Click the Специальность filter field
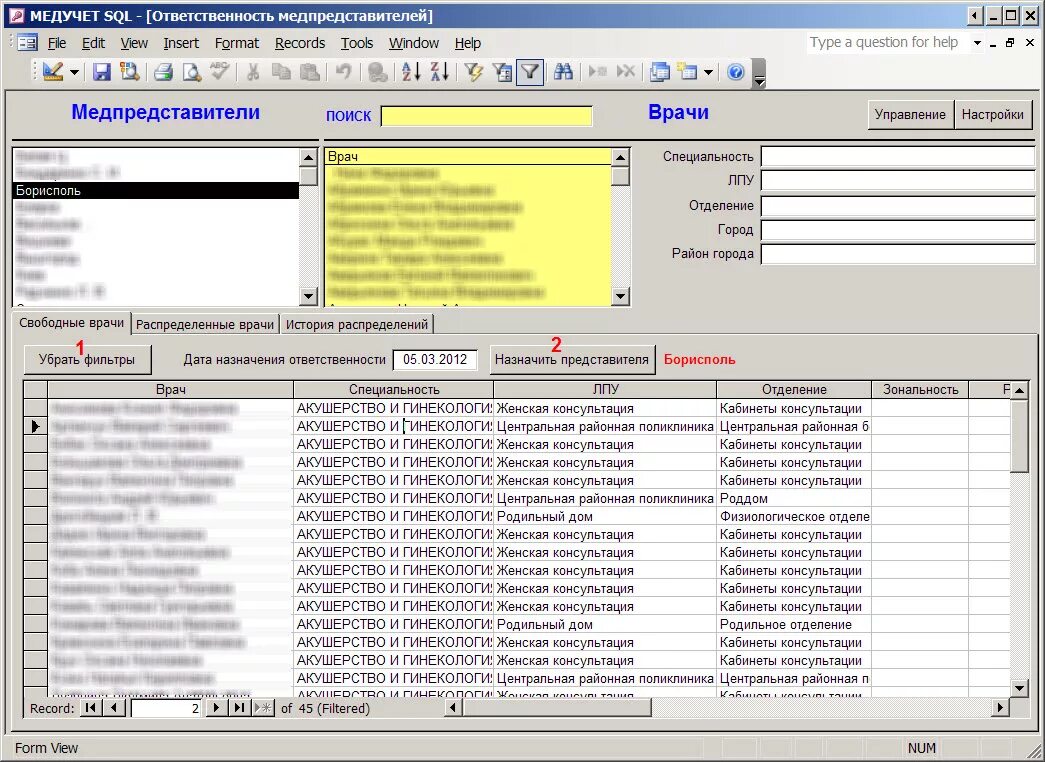This screenshot has height=762, width=1045. pos(898,157)
